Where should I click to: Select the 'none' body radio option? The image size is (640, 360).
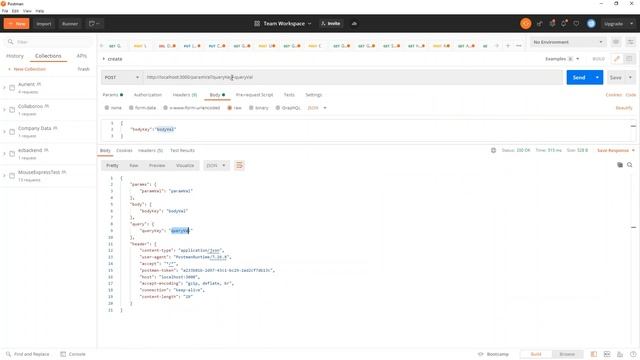point(107,108)
